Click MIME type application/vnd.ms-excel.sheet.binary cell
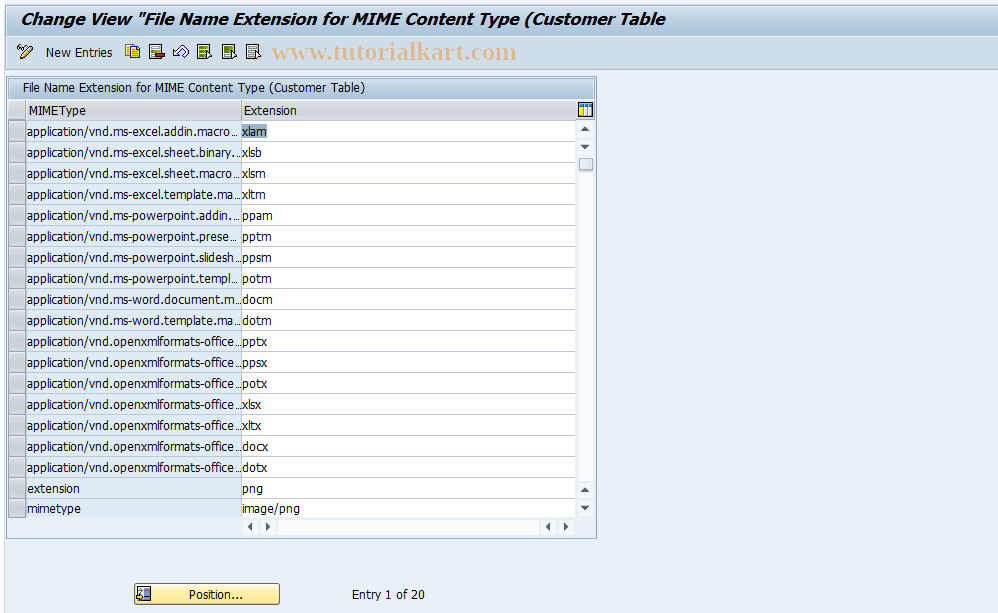 point(133,152)
